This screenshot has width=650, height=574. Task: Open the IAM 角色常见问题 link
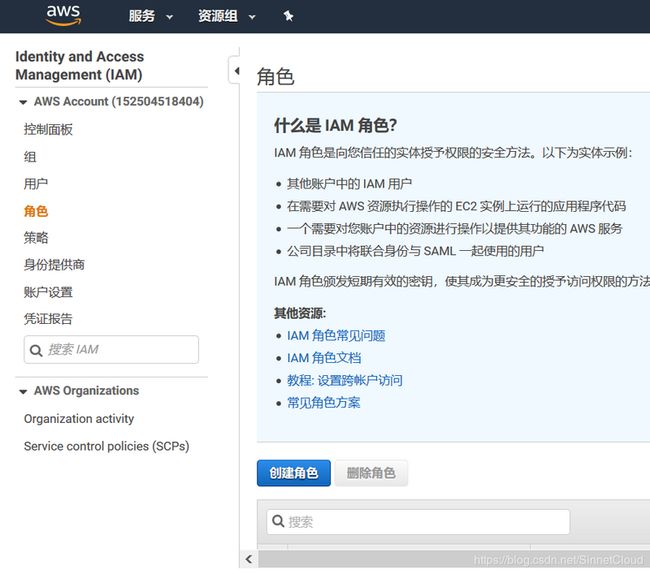[336, 336]
